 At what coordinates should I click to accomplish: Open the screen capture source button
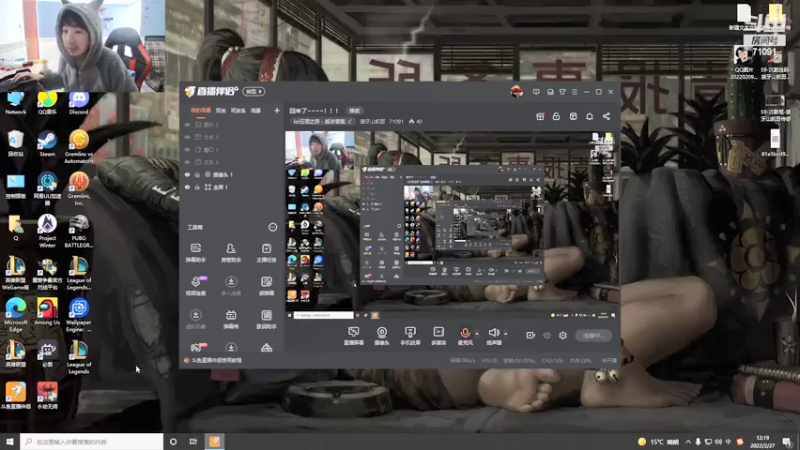point(354,336)
